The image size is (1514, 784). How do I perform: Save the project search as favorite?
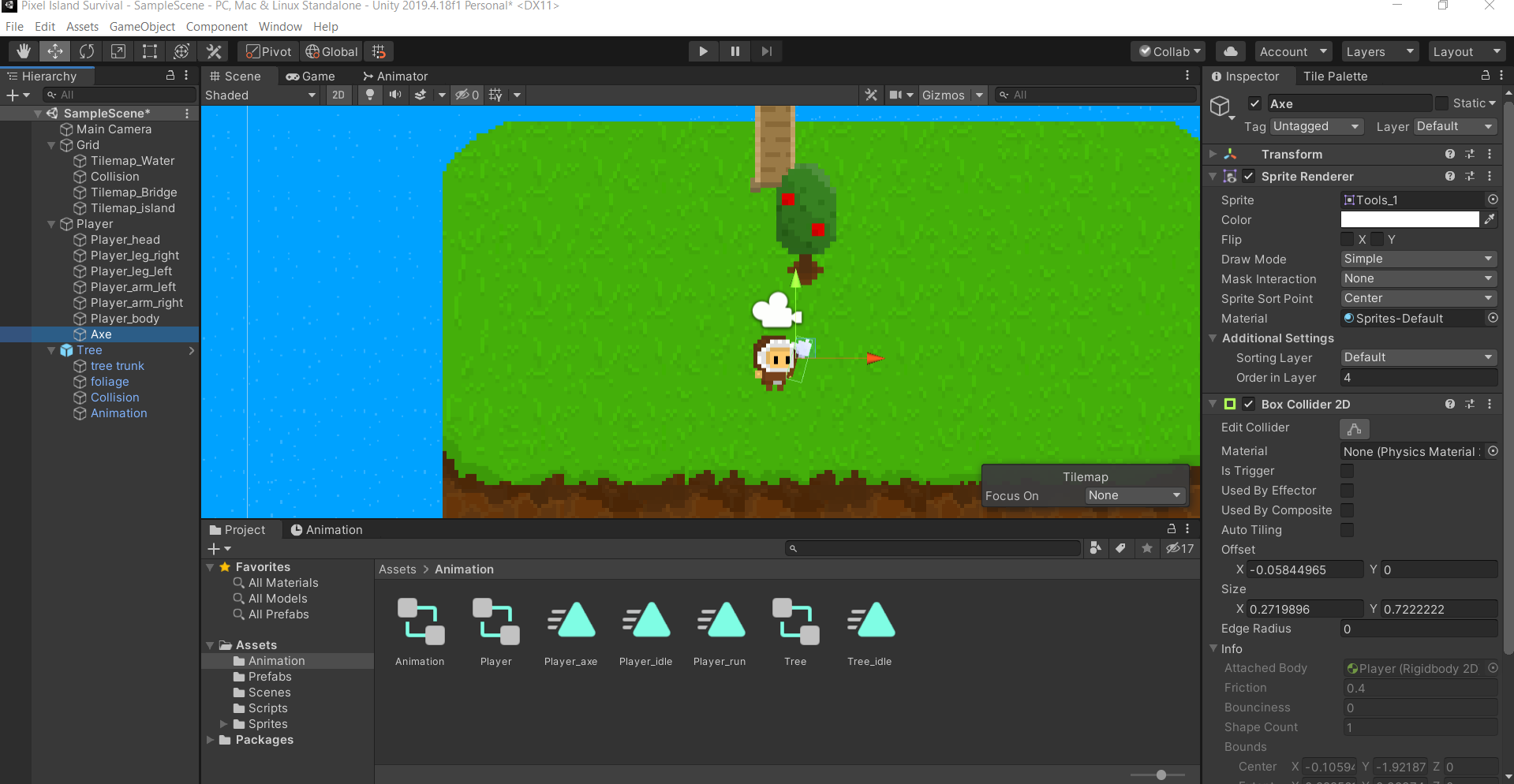click(x=1147, y=548)
